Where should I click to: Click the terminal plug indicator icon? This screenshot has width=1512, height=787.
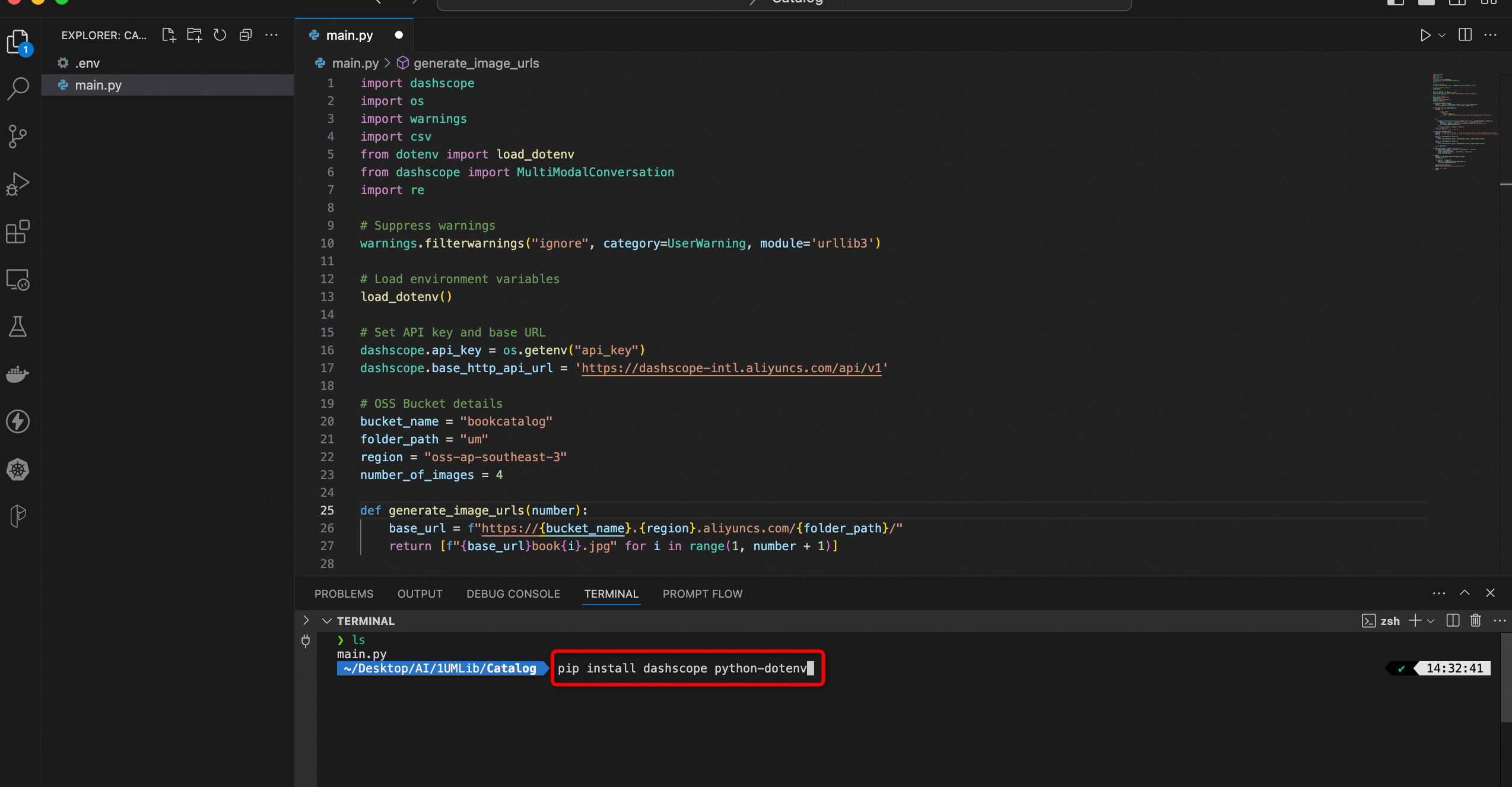pos(306,641)
